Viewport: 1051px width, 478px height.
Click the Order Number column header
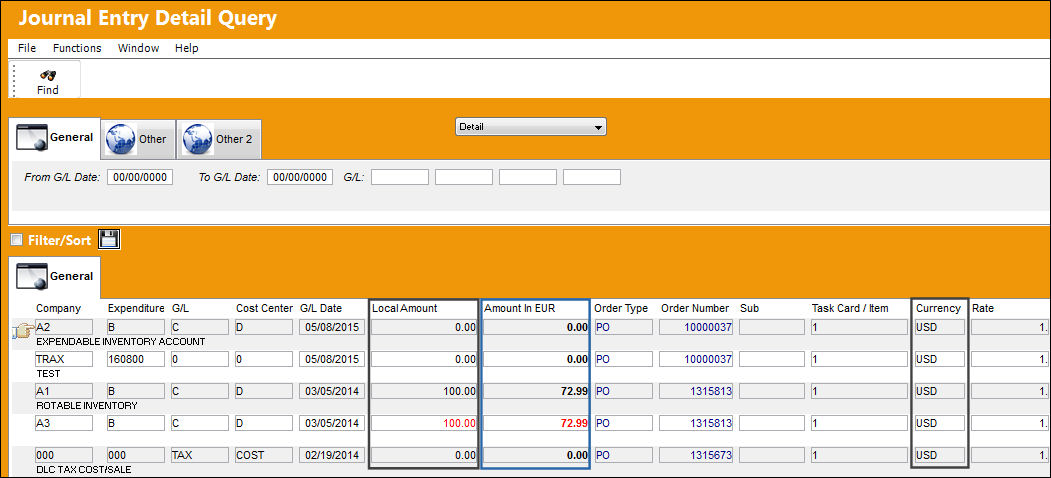point(695,308)
